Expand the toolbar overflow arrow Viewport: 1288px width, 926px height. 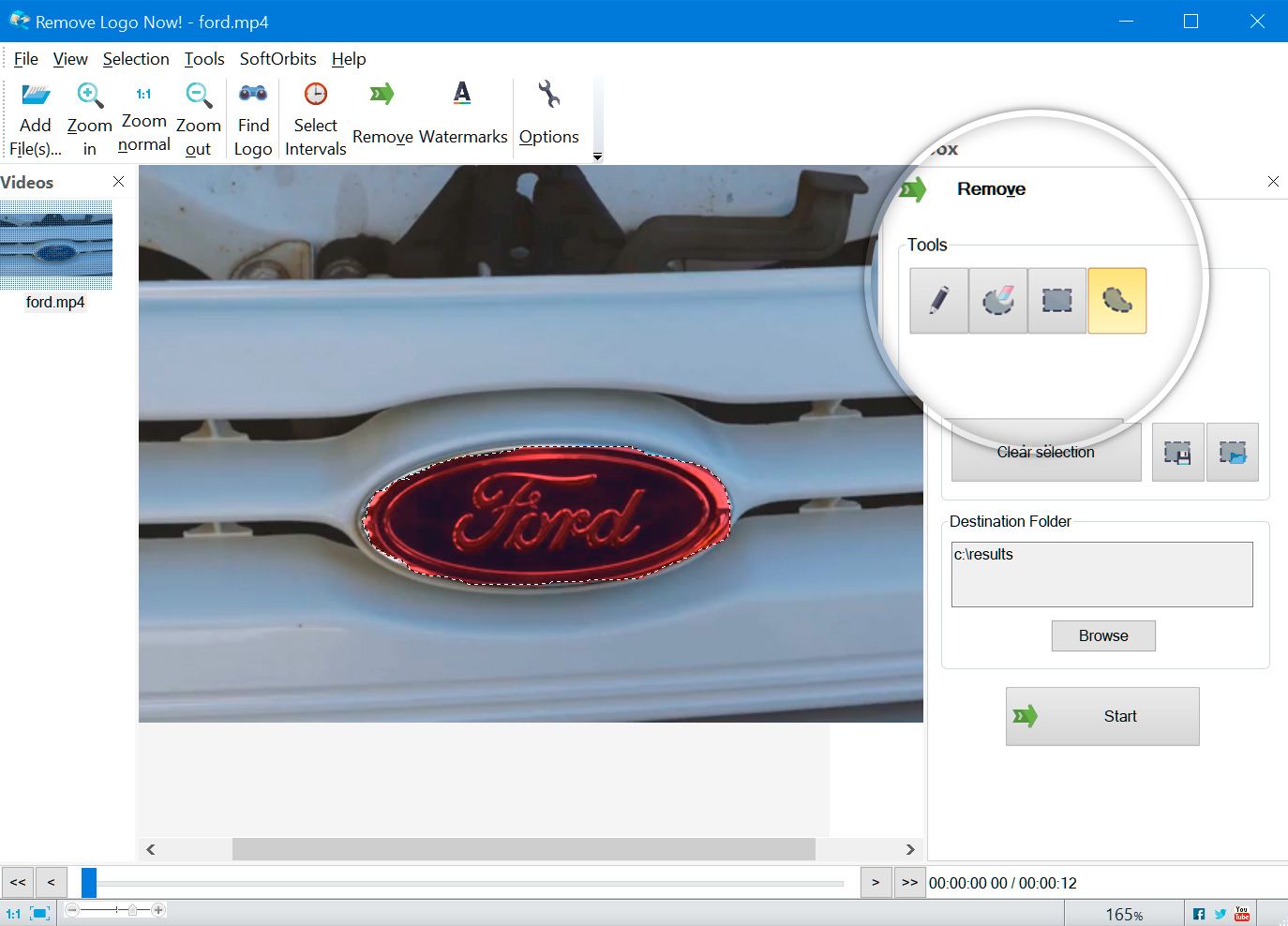(x=597, y=157)
